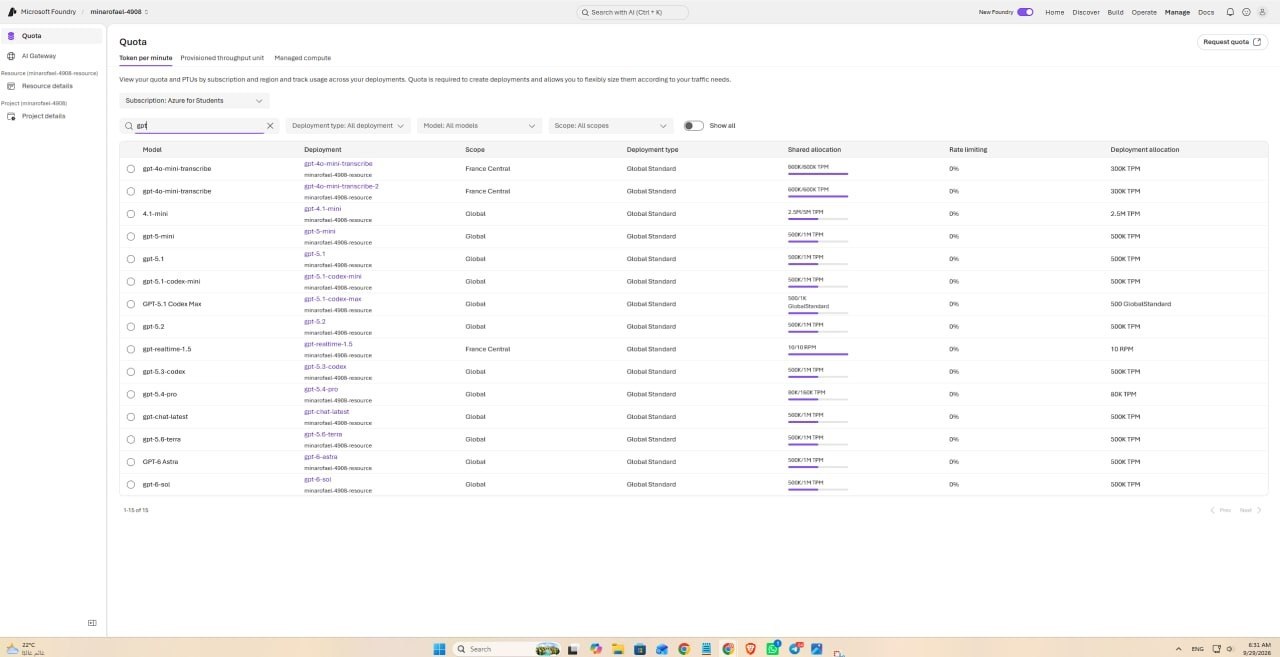Select the radio button for 4.1-mini row
This screenshot has width=1280, height=657.
coord(131,214)
